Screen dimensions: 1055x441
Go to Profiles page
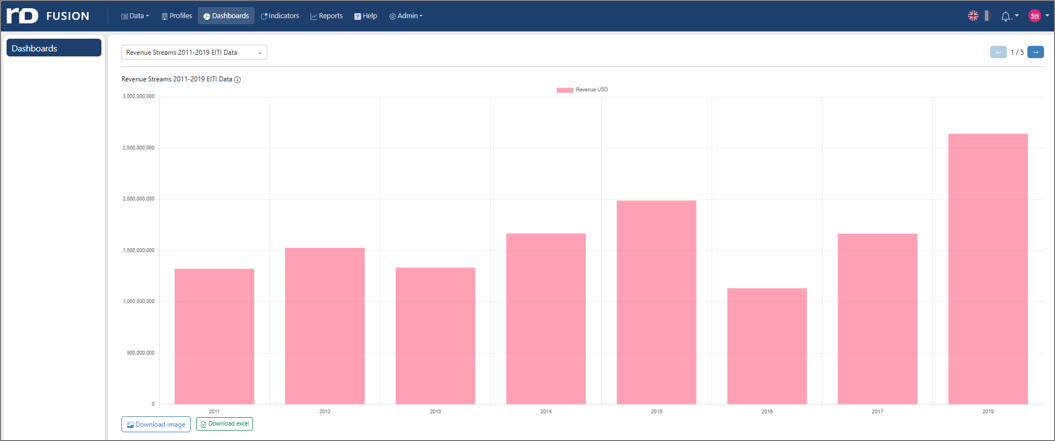coord(176,15)
